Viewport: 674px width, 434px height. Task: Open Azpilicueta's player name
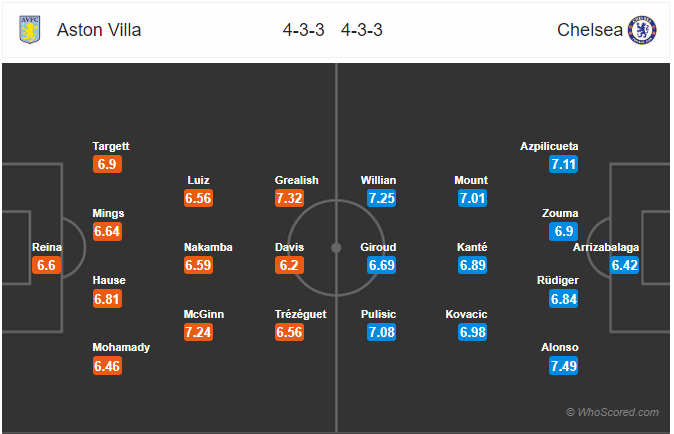549,147
